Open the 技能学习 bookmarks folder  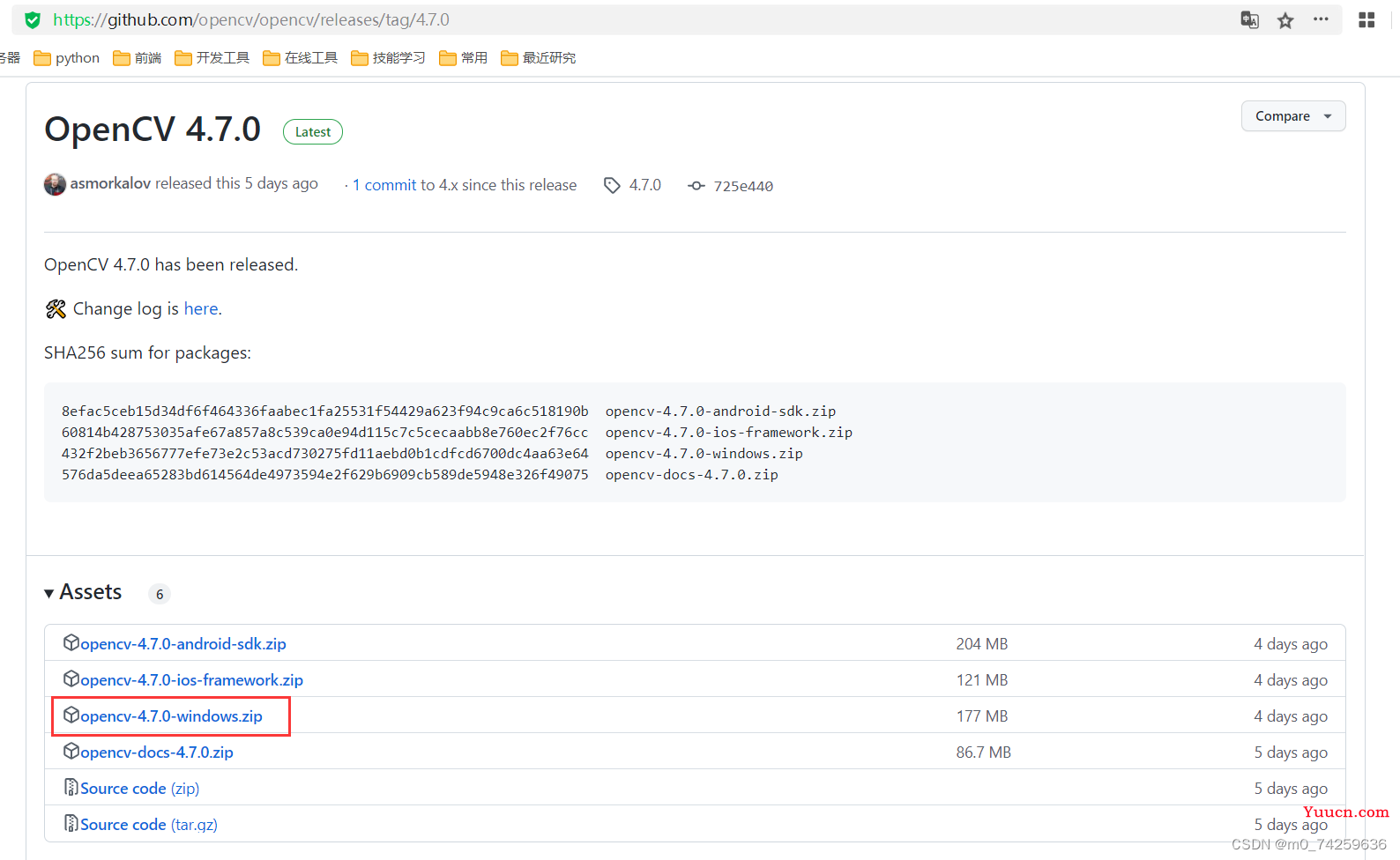coord(388,58)
